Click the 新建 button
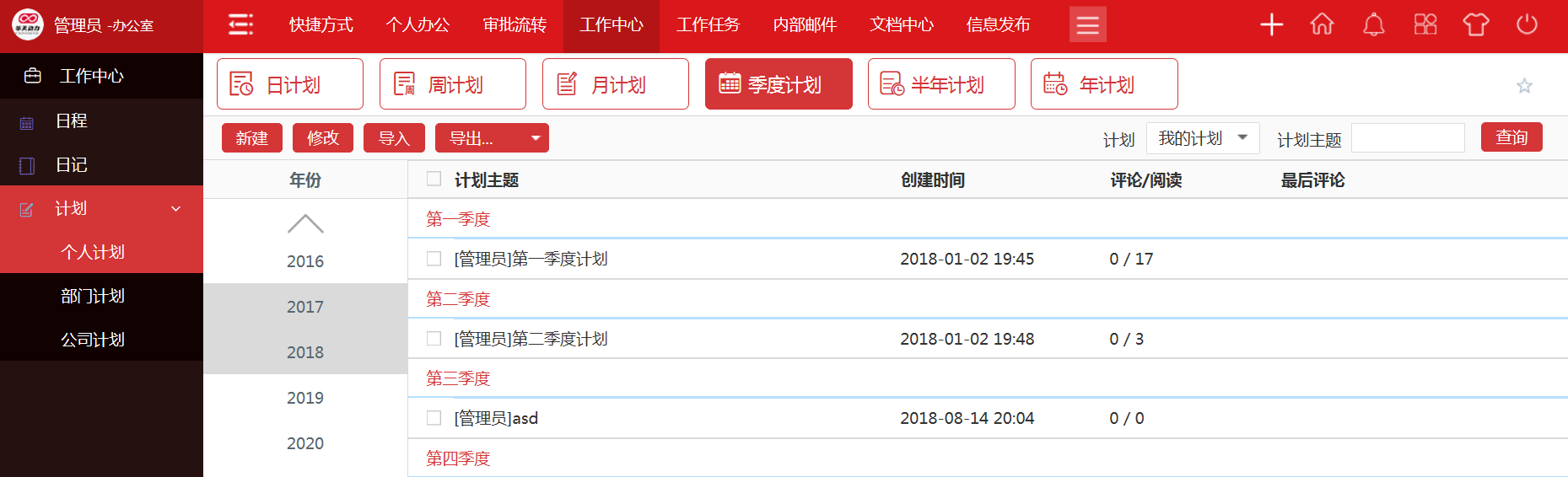The width and height of the screenshot is (1568, 477). tap(252, 138)
